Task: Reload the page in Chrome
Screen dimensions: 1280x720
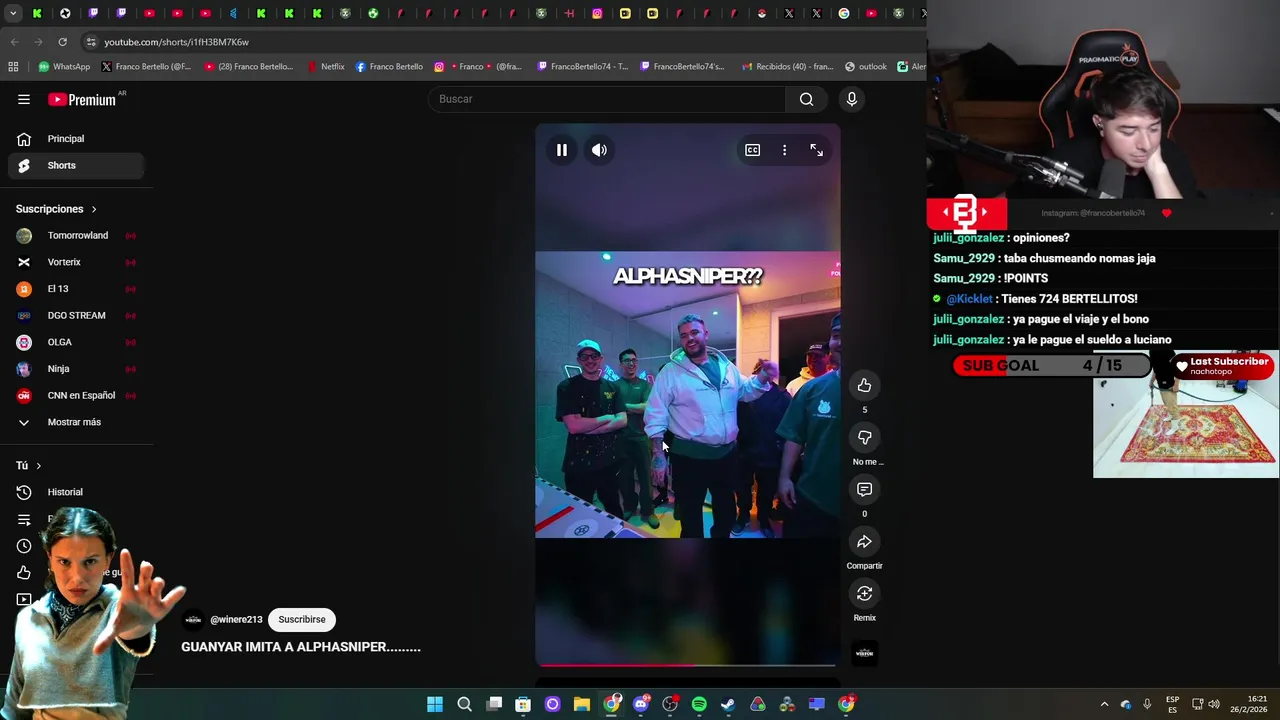Action: [x=63, y=42]
